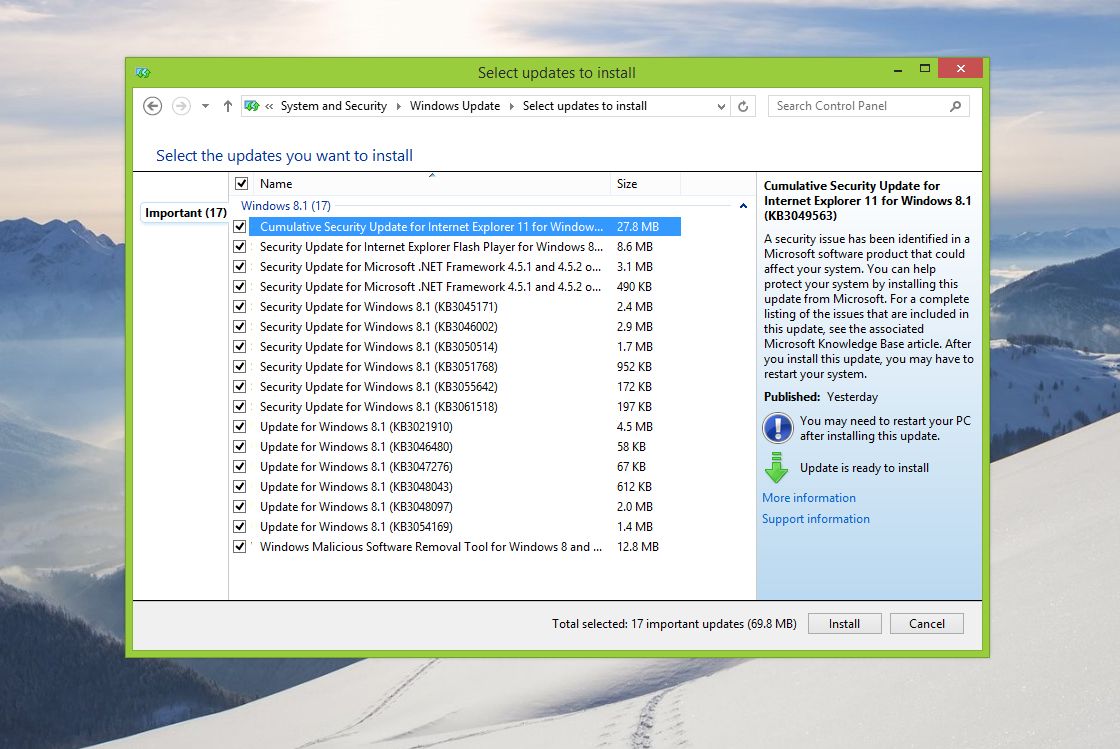Uncheck Cumulative Security Update for Internet Explorer 11
Image resolution: width=1120 pixels, height=749 pixels.
tap(240, 226)
